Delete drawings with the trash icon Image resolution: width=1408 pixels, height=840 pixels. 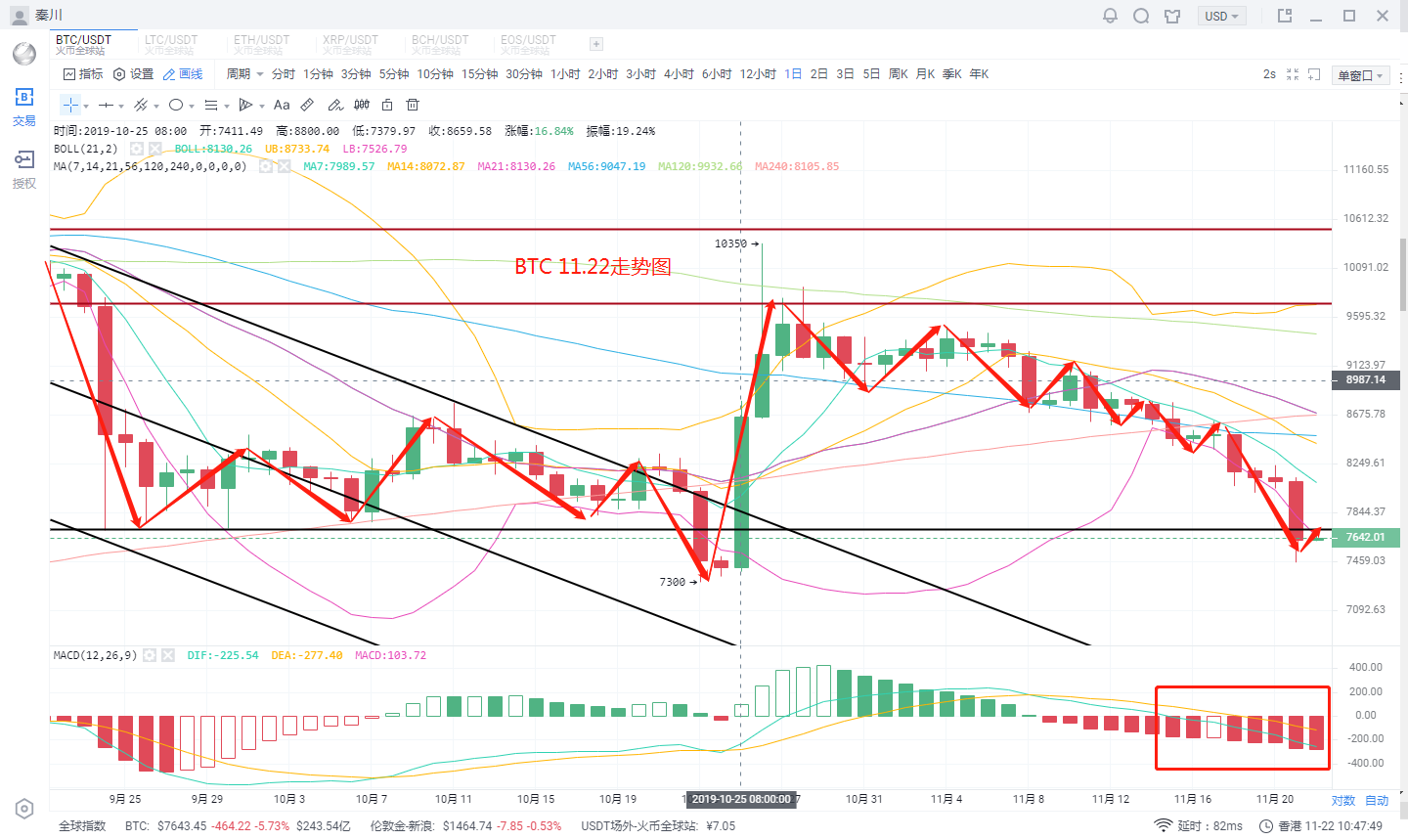pyautogui.click(x=413, y=105)
